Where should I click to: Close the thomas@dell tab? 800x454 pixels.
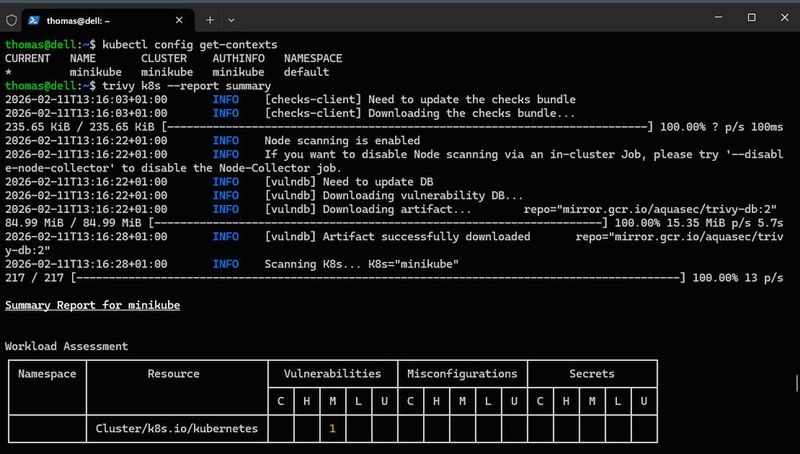coord(179,20)
